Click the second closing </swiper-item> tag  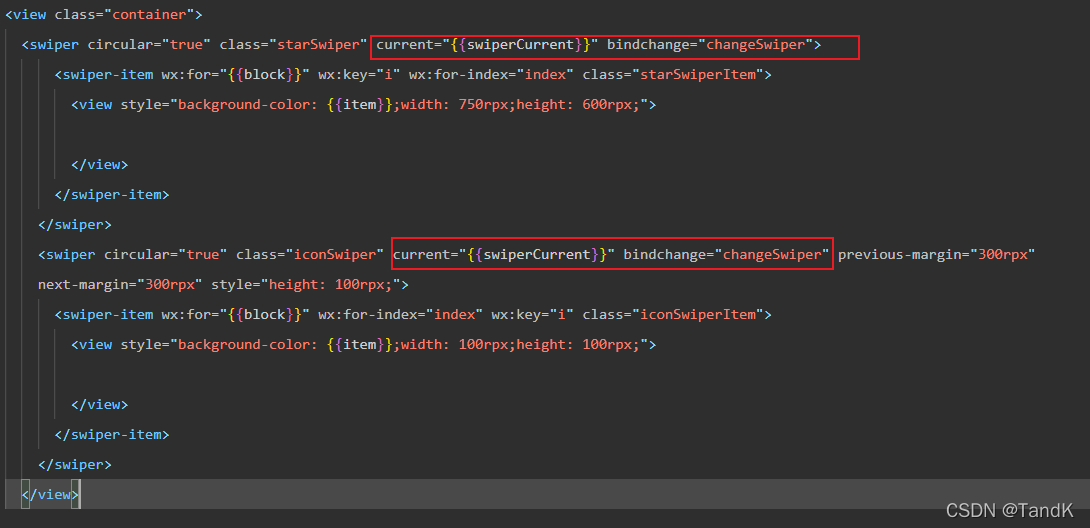tap(112, 434)
